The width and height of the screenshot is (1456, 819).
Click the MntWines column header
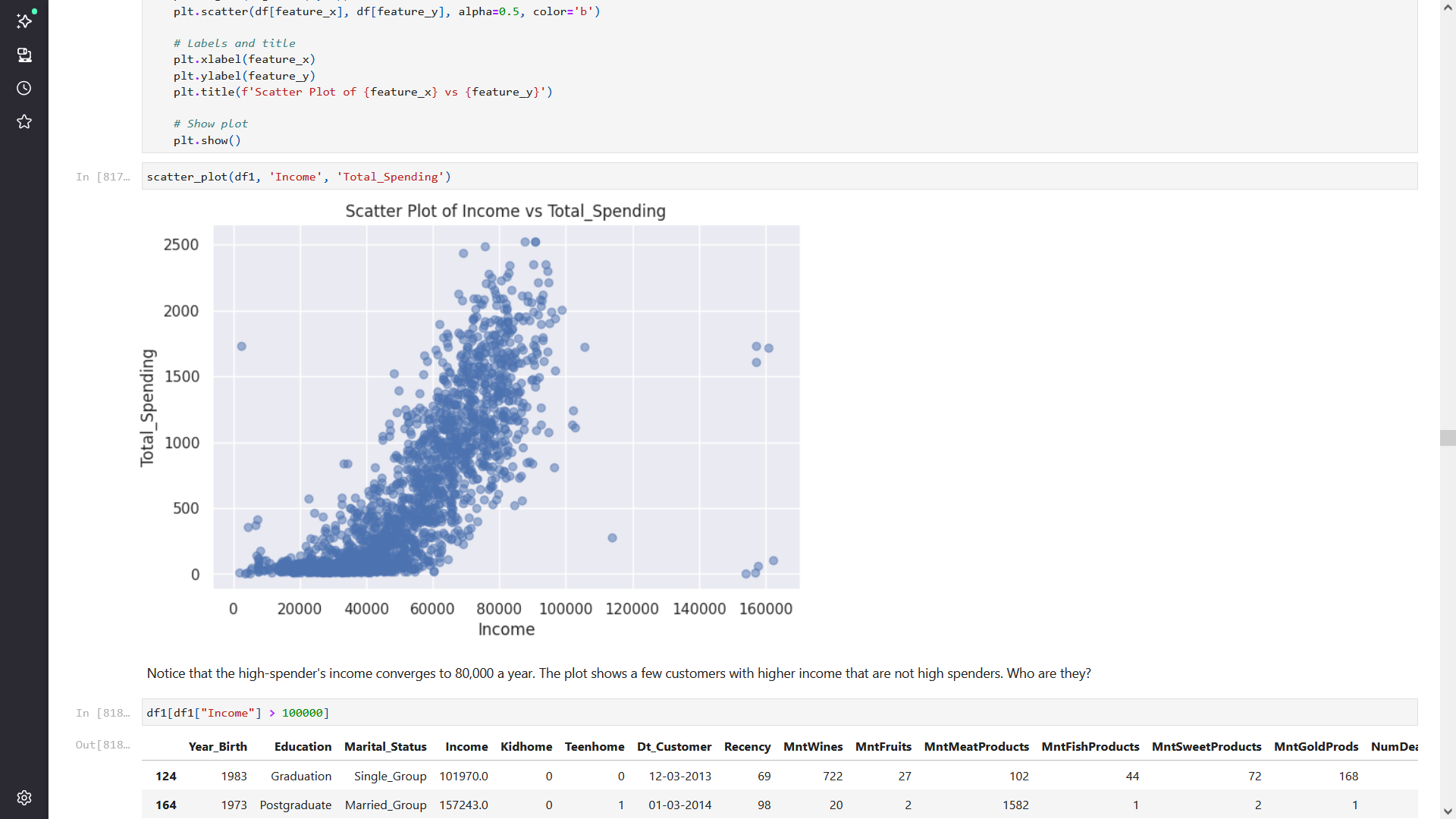(x=812, y=746)
